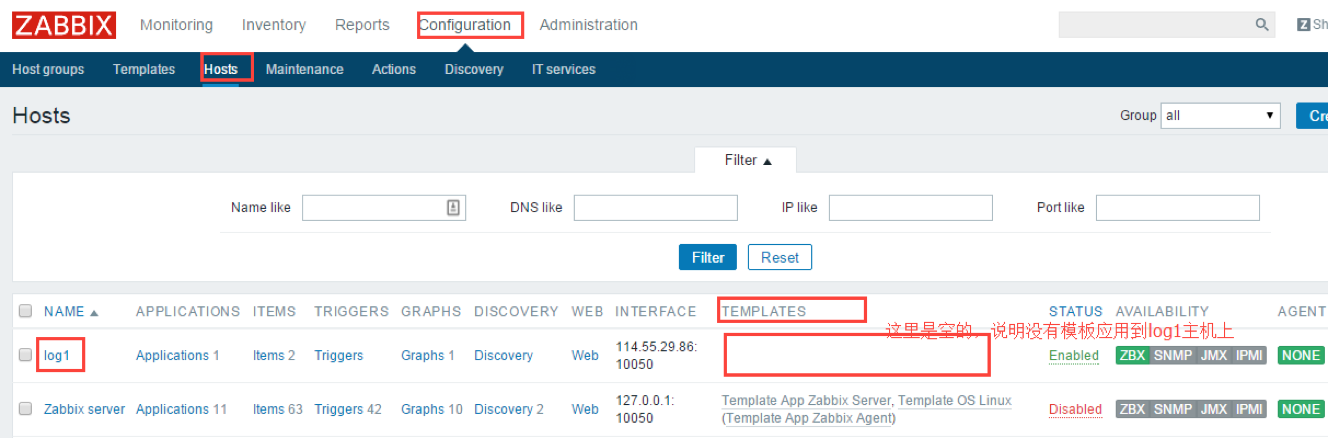Click the NONE badge for Zabbix server
The height and width of the screenshot is (444, 1334).
[x=1301, y=409]
